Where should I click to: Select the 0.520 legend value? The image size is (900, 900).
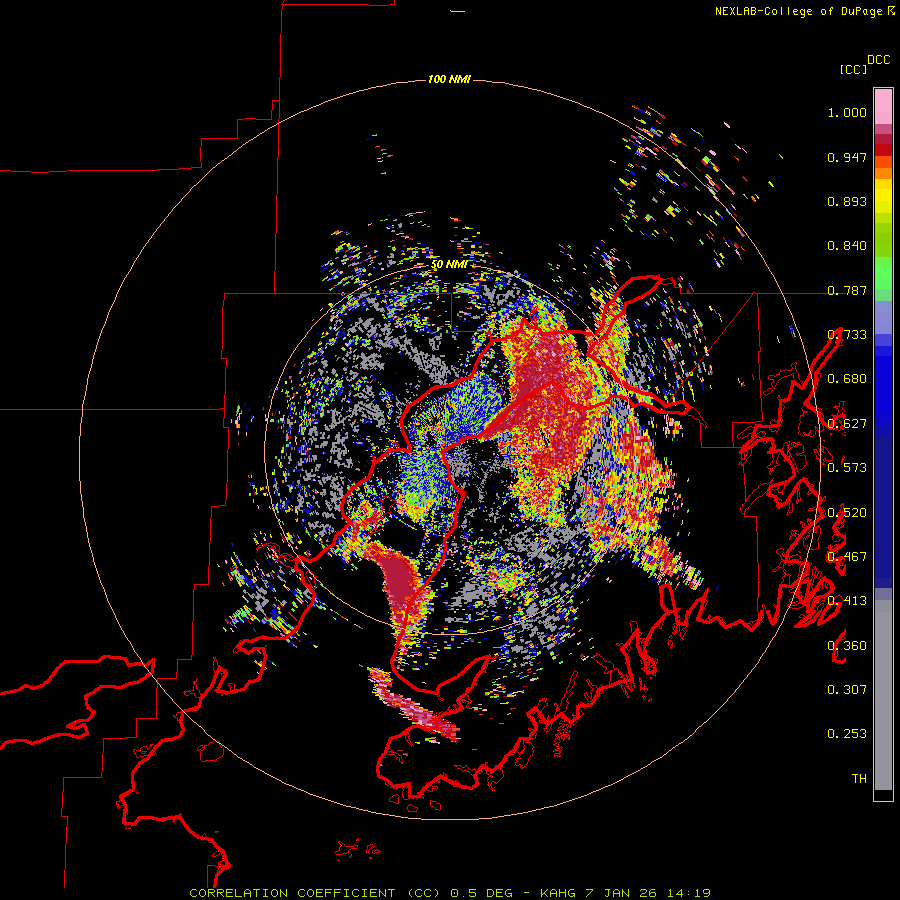847,513
